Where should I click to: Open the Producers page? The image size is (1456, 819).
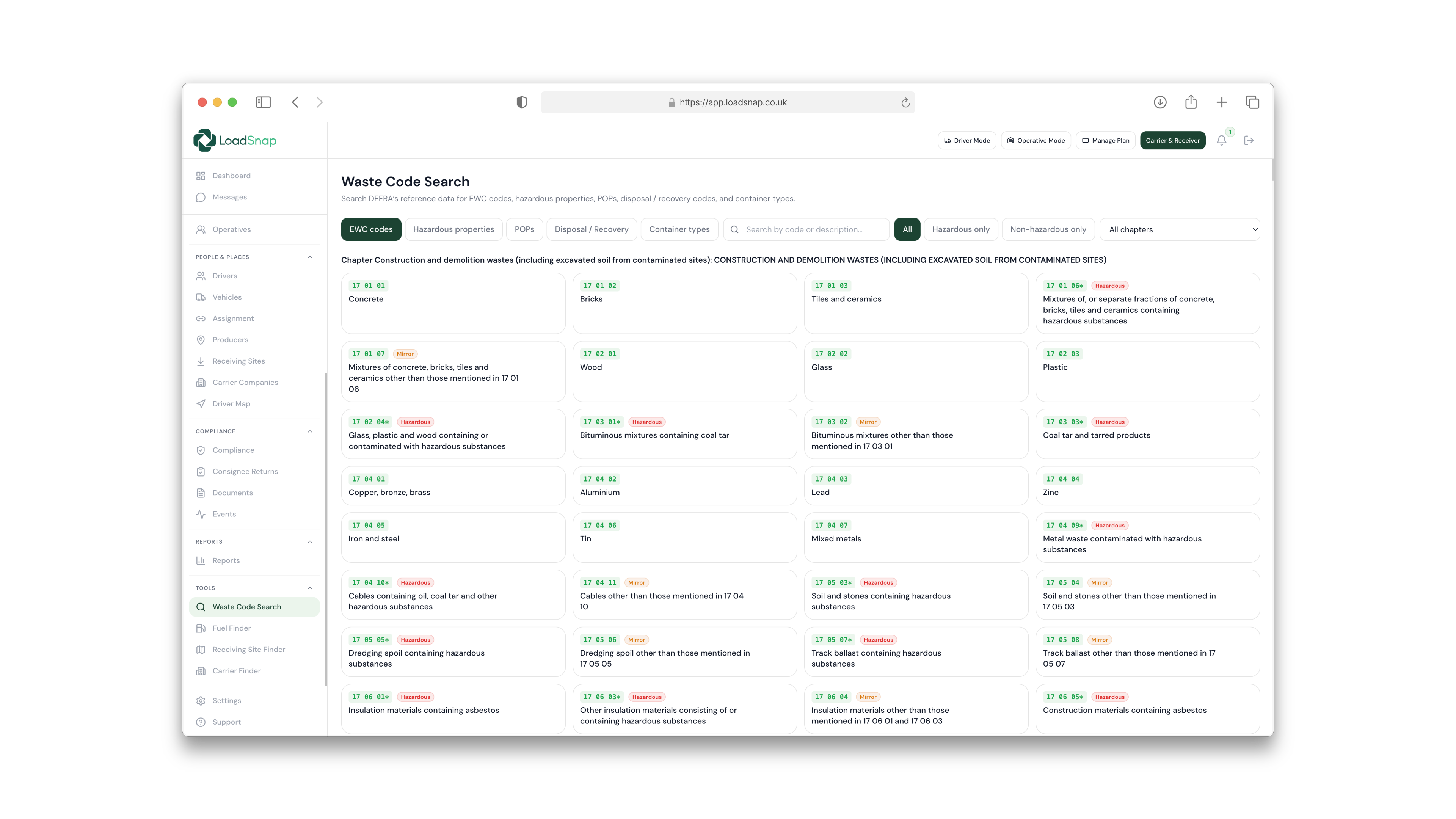tap(254, 340)
